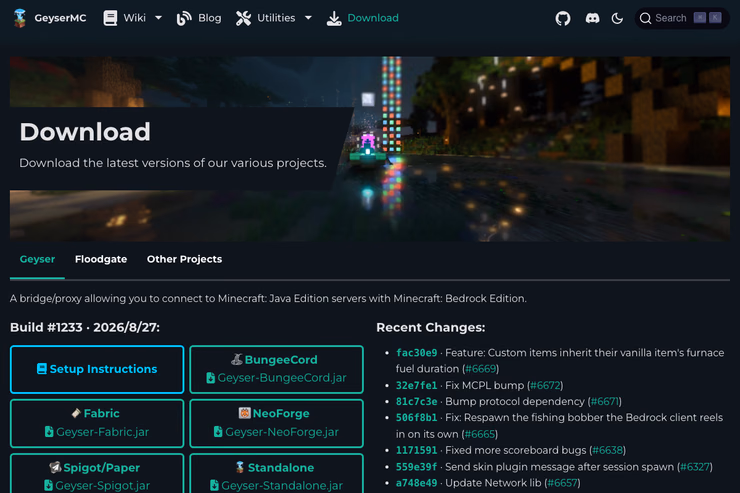Click file icon beside Geyser-Standalone.jar
740x493 pixels.
[x=214, y=485]
